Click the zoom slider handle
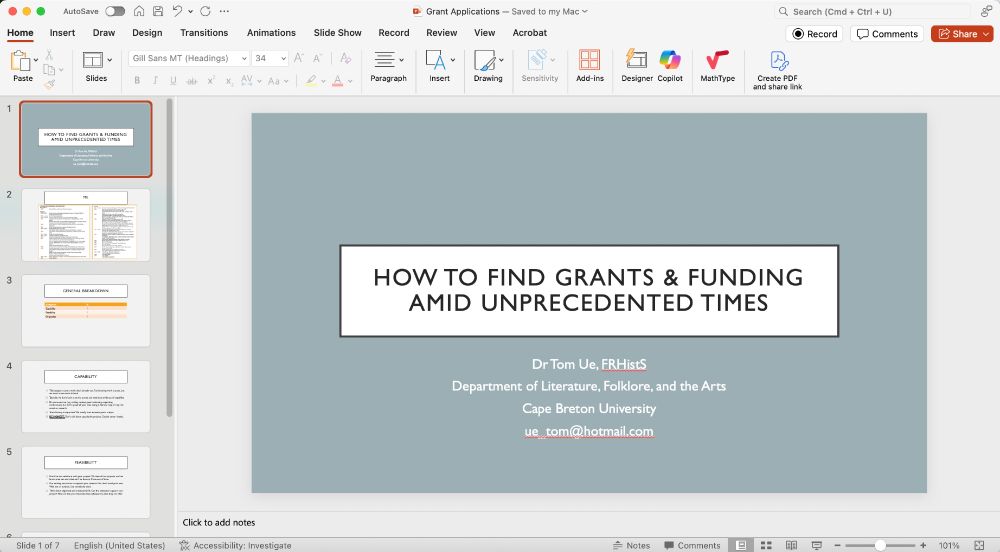The image size is (1000, 552). (x=880, y=545)
